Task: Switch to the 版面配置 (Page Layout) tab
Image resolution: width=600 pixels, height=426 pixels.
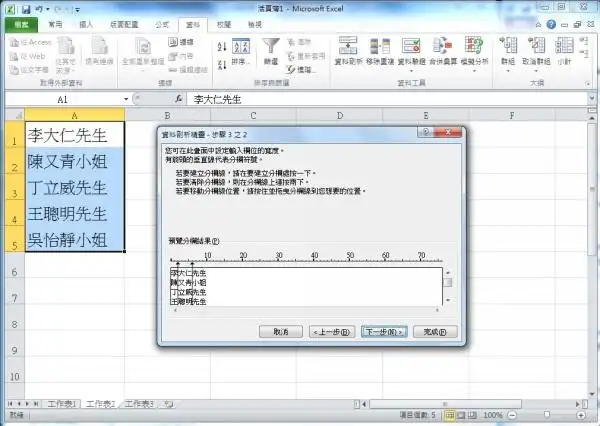Action: click(124, 25)
